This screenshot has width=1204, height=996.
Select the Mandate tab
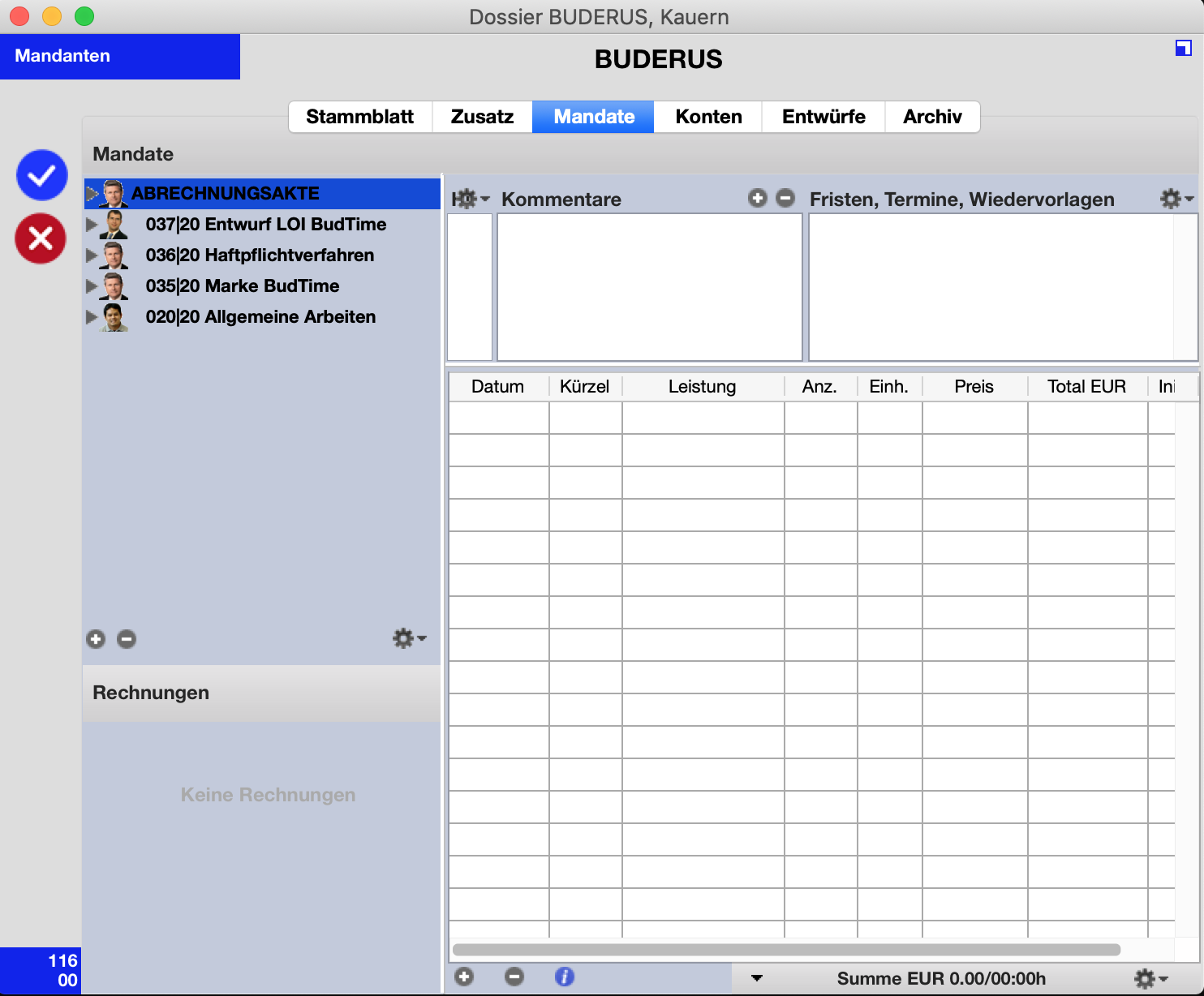(593, 117)
